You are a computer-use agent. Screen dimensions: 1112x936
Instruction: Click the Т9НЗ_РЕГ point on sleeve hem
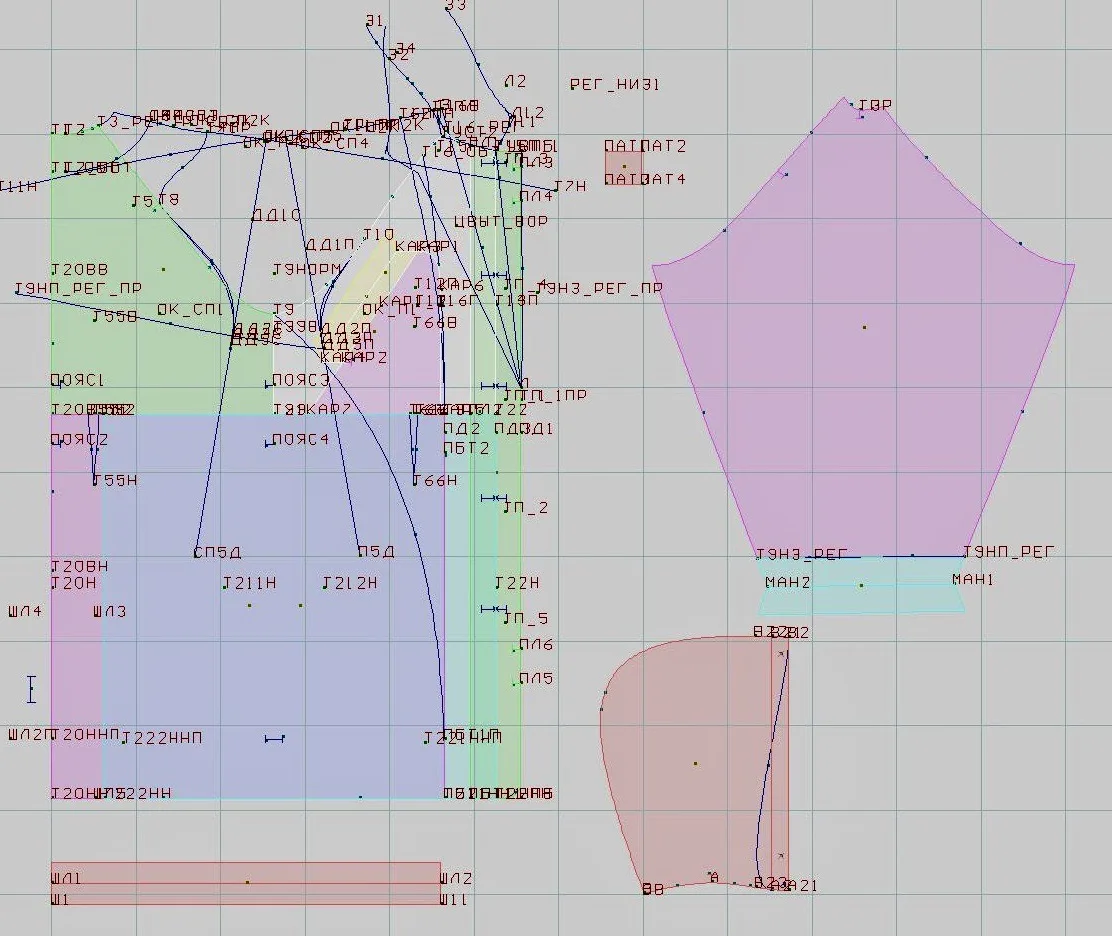(801, 554)
